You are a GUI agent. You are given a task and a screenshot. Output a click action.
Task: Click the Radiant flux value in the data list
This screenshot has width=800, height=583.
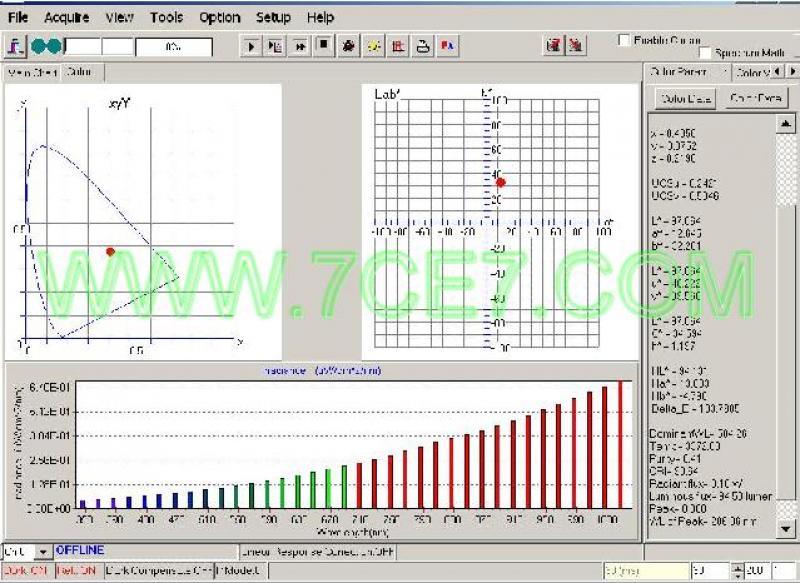point(697,484)
